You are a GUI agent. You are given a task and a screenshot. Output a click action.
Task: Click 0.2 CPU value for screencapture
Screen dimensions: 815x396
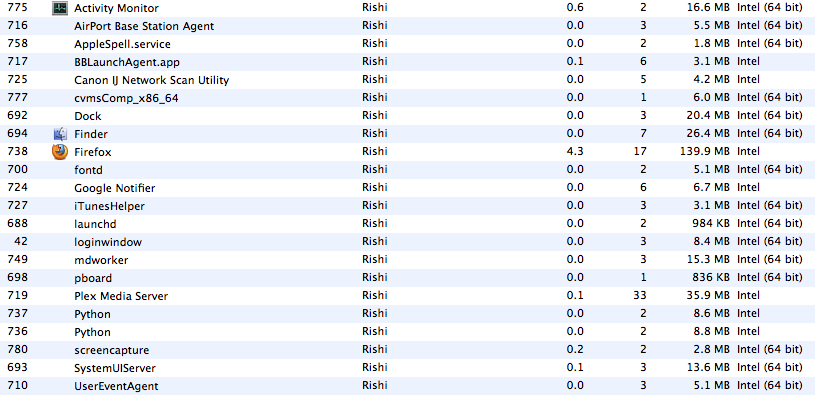point(575,349)
